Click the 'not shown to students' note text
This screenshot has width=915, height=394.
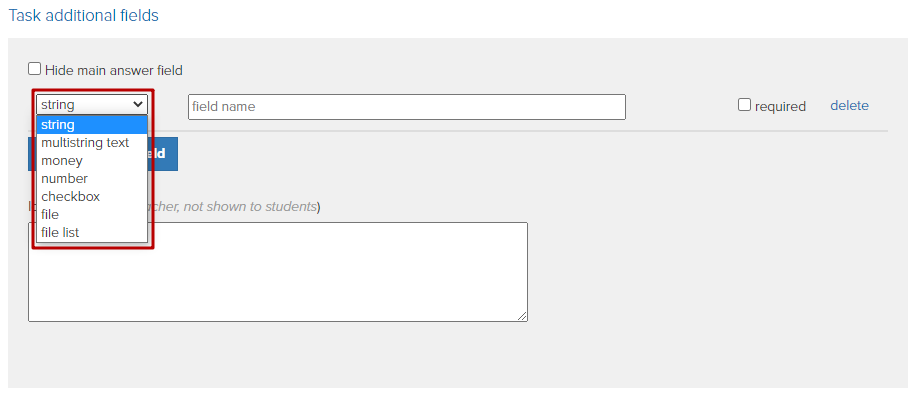click(249, 207)
